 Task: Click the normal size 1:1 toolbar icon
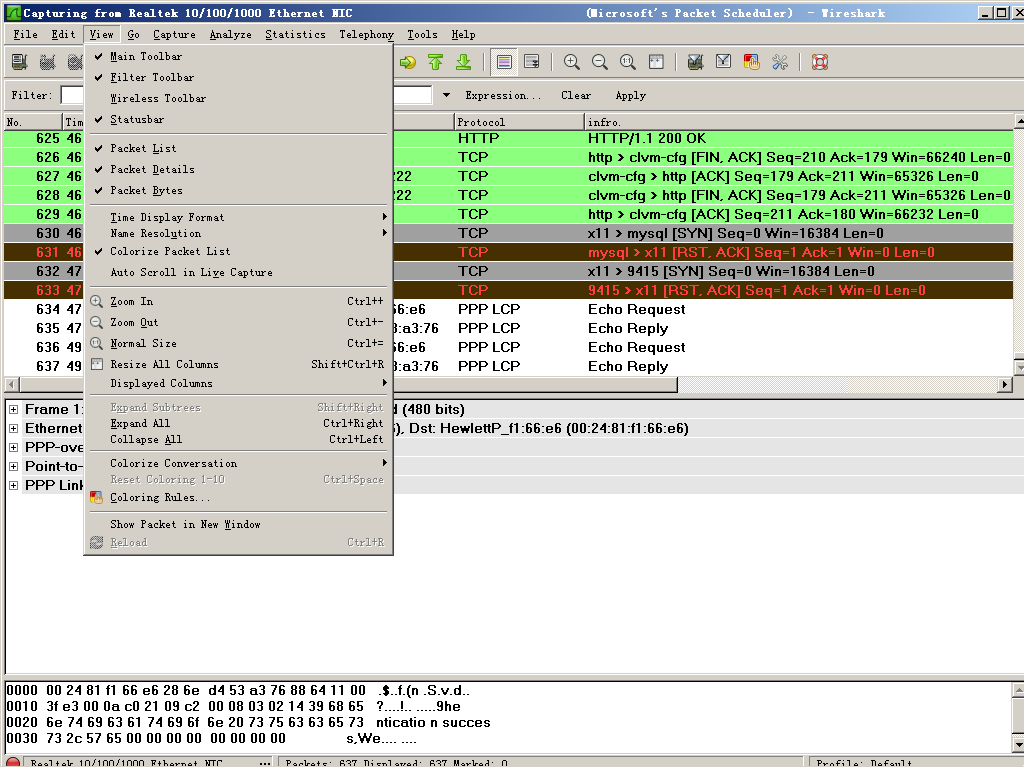[x=628, y=62]
